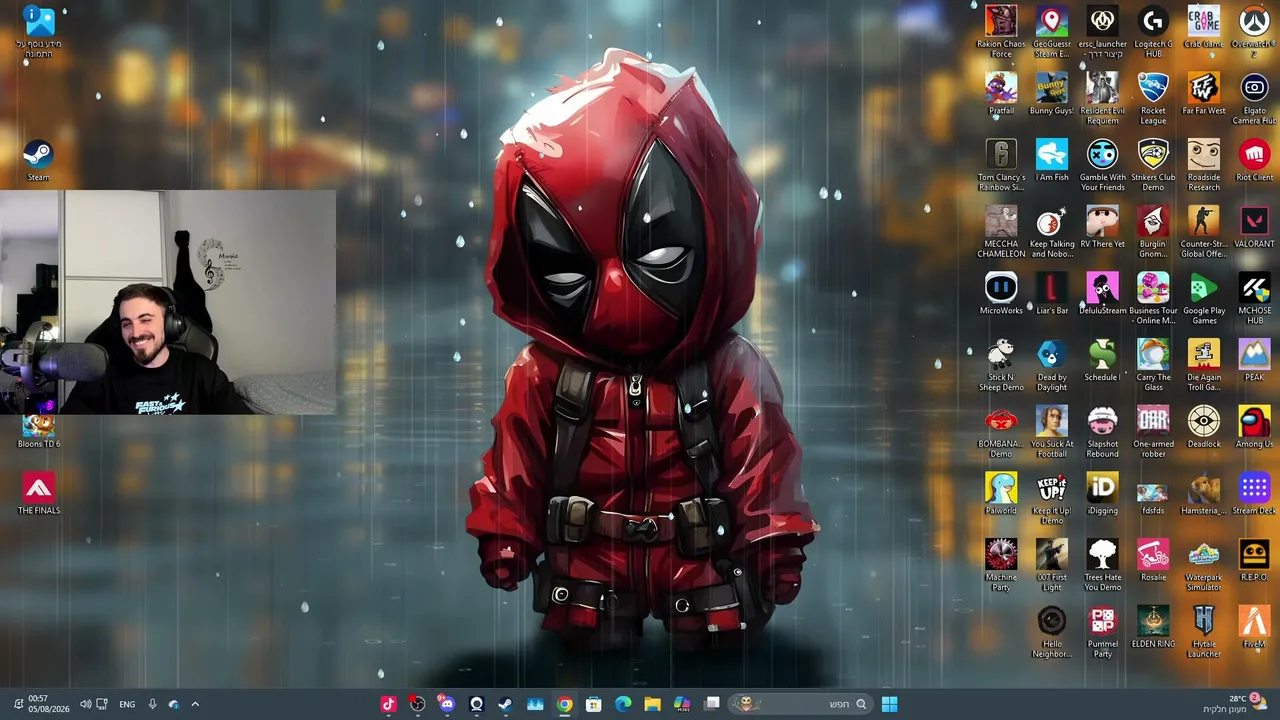Open the ENG input language switcher
Screen dimensions: 1280x720
127,704
